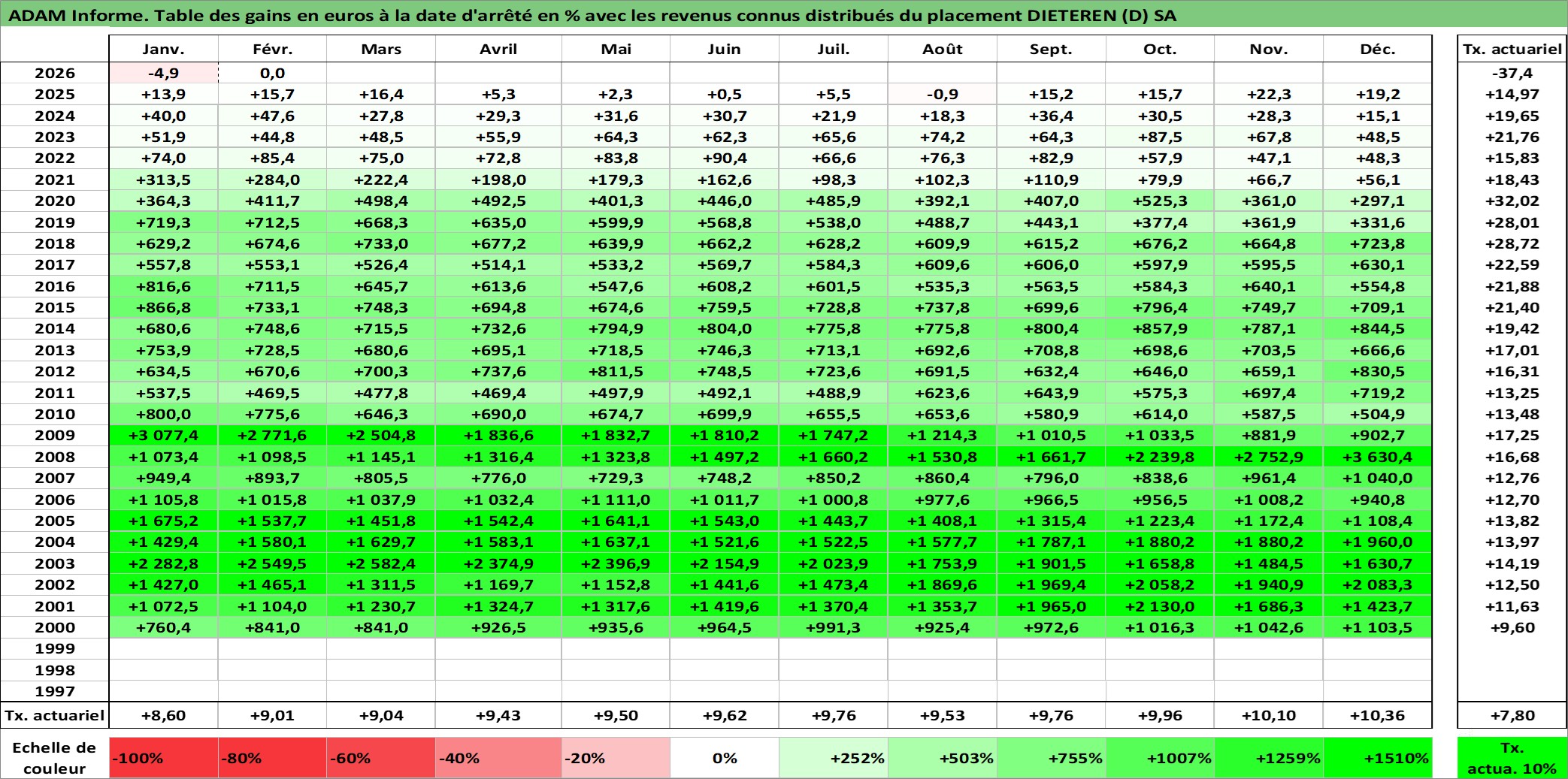Click the +10,36 Déc. actuarial rate total

(1378, 715)
